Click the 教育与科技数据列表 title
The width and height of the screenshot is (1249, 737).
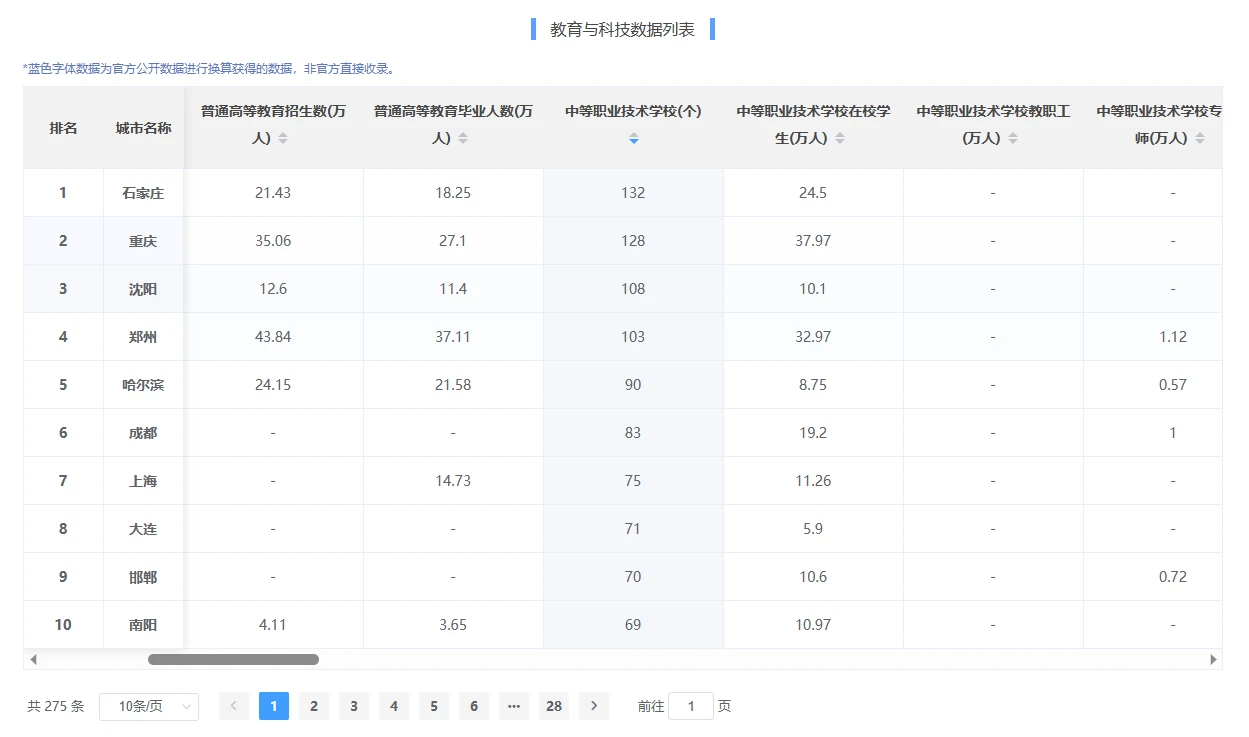(x=622, y=30)
